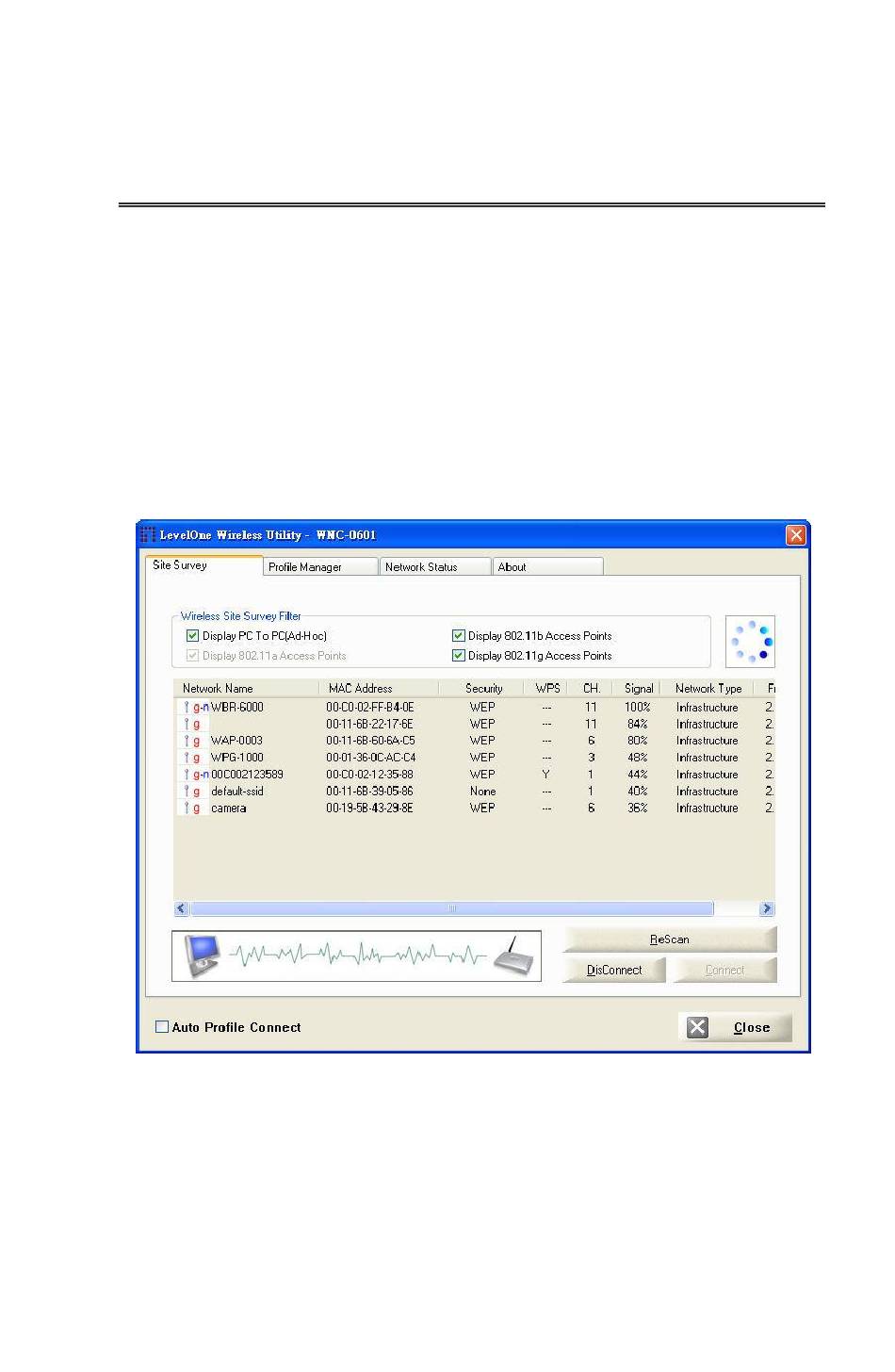Click MAC address 00-C0-02-FF-B4-0E
Screen dimensions: 895x1372
tap(370, 708)
